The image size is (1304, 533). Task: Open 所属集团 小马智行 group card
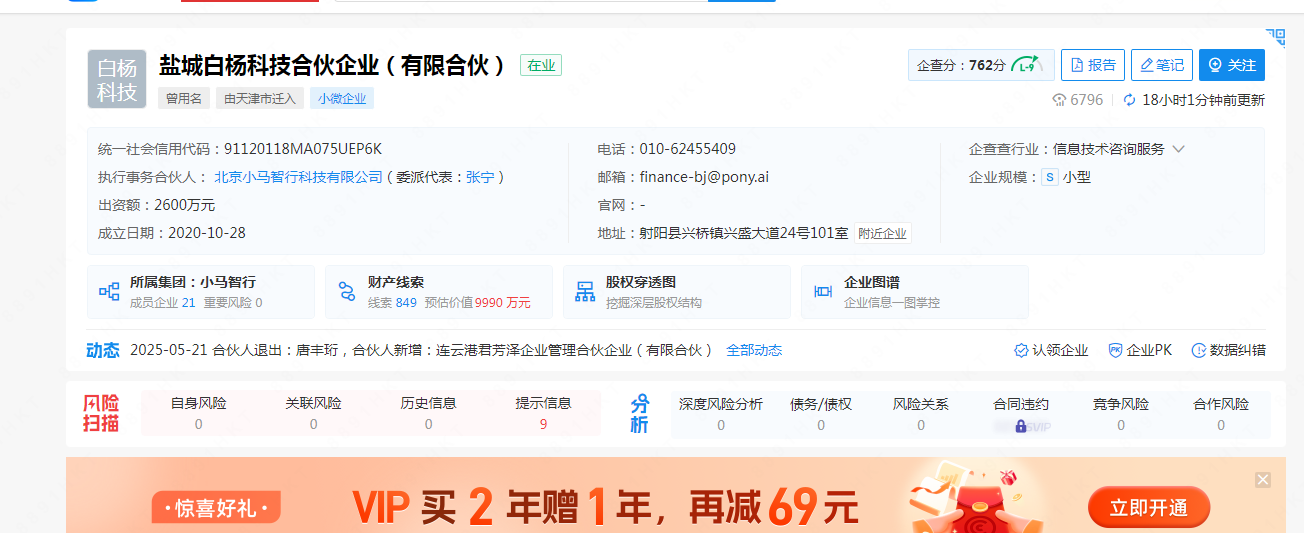click(201, 292)
